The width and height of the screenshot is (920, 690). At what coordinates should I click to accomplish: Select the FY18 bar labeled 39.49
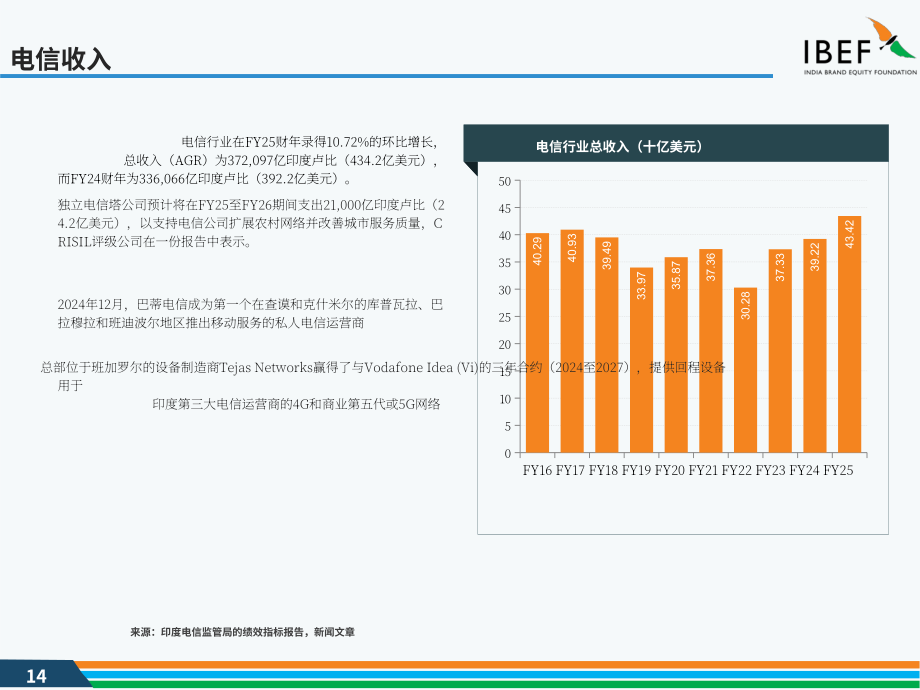(x=607, y=345)
